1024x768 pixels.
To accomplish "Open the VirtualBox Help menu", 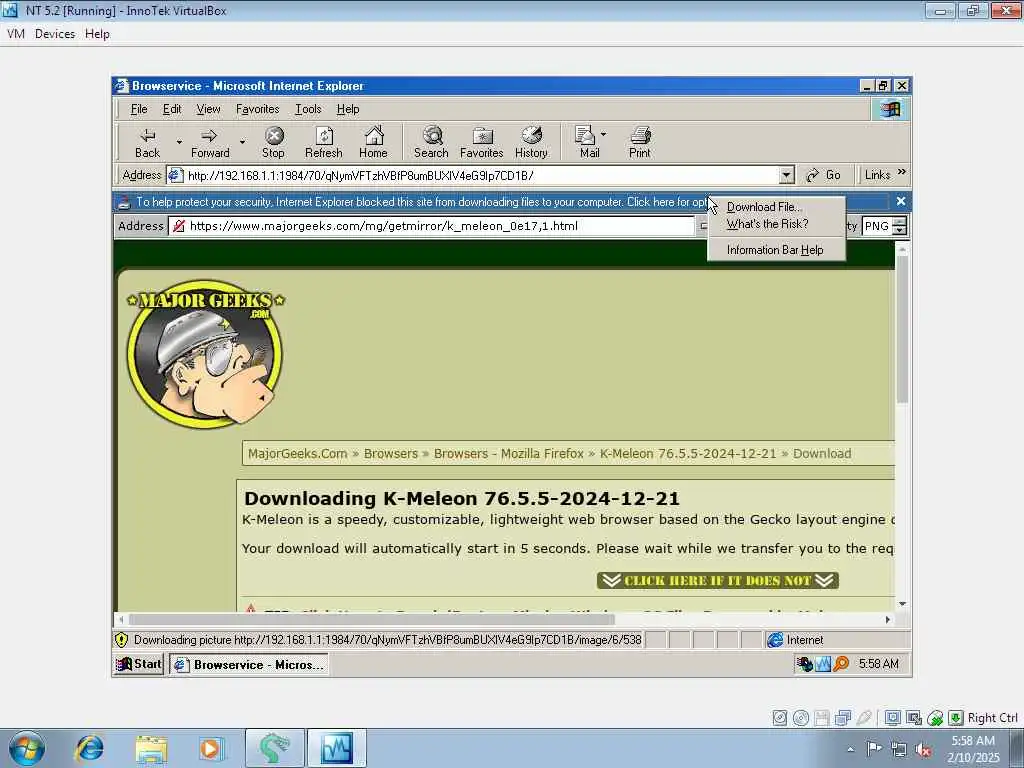I will pos(97,34).
